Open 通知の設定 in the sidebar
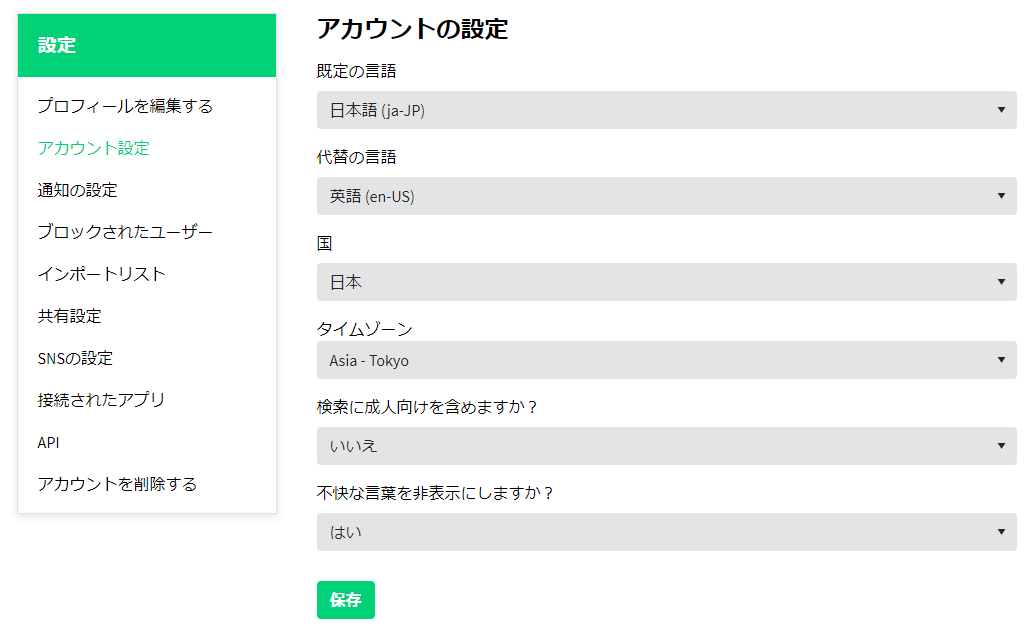 [x=78, y=190]
